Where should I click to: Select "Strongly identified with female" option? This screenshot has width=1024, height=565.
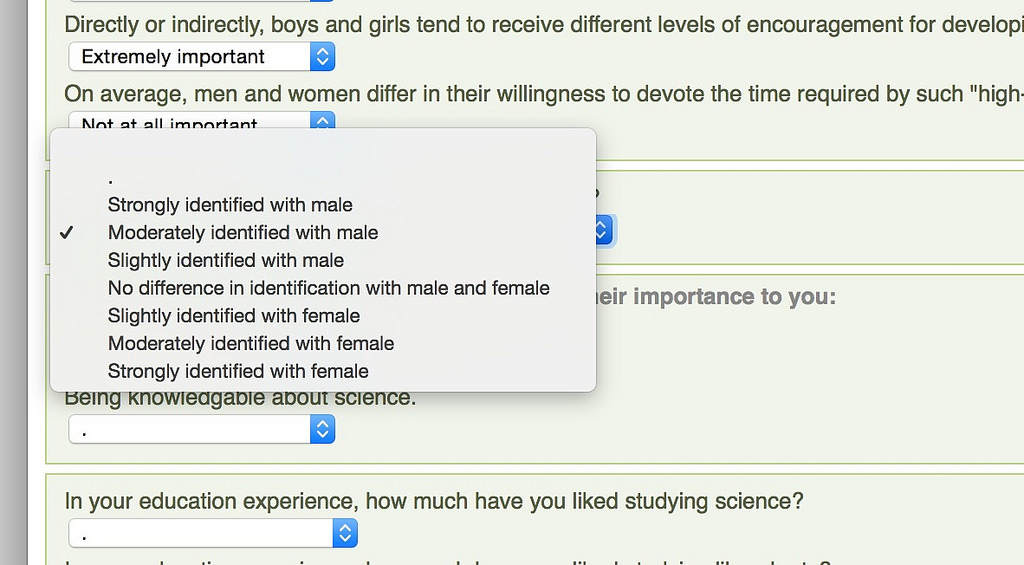pos(238,371)
